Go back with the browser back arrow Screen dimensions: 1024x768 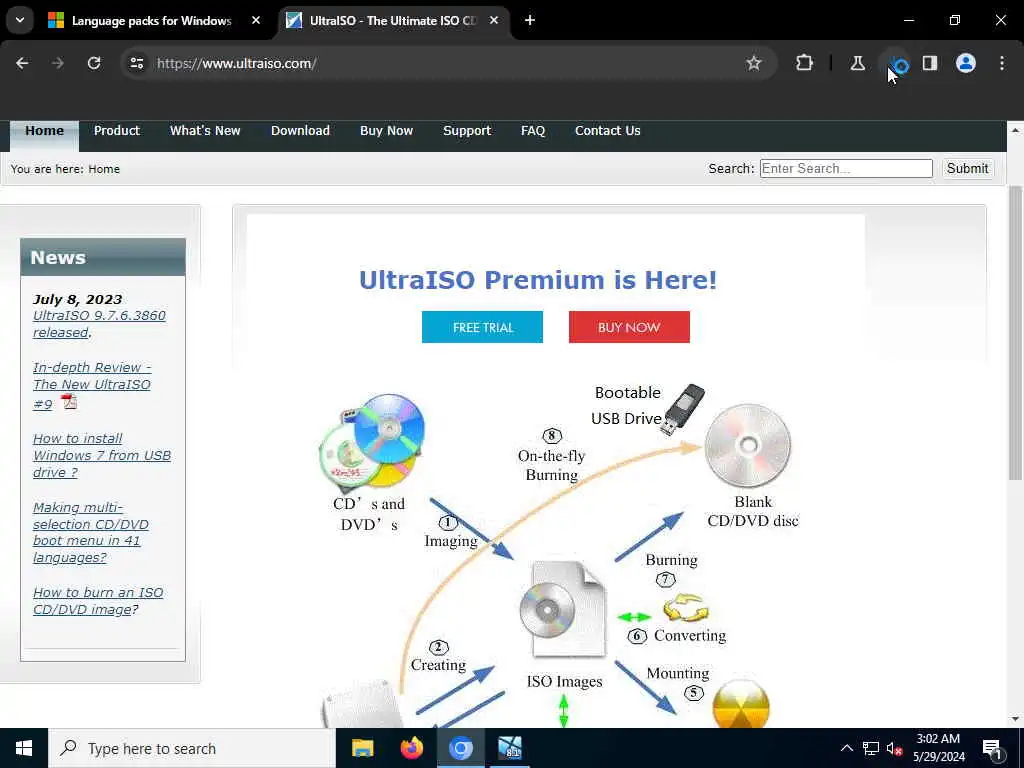pos(22,63)
